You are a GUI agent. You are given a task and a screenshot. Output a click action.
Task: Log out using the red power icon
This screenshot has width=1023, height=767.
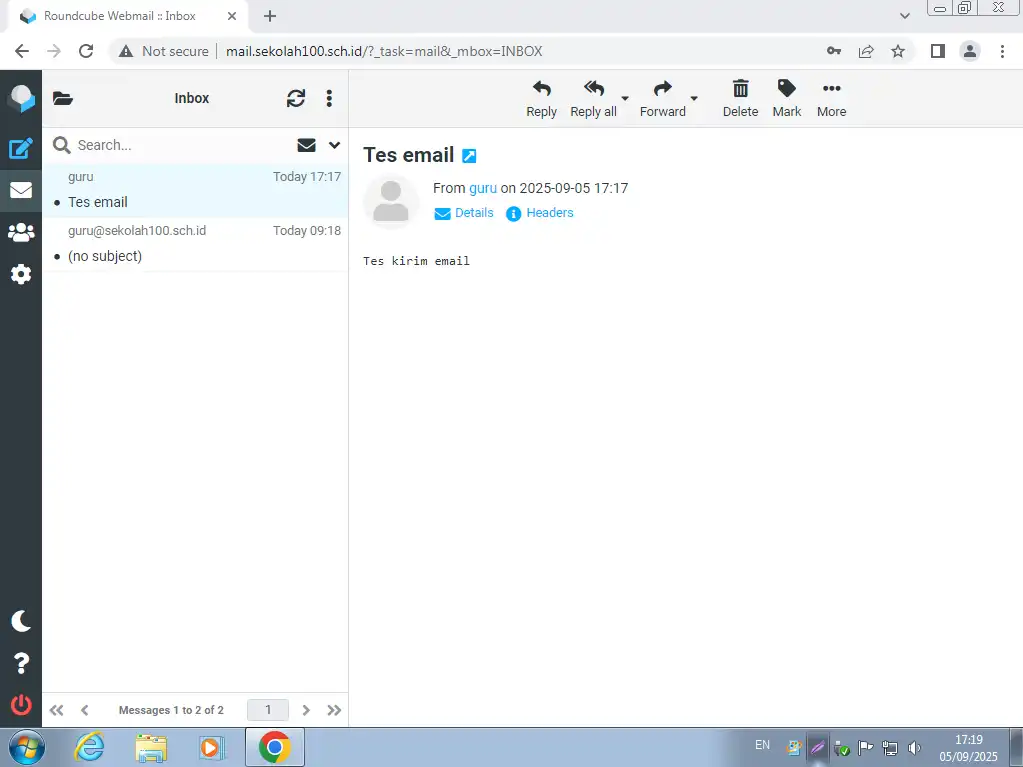tap(21, 704)
